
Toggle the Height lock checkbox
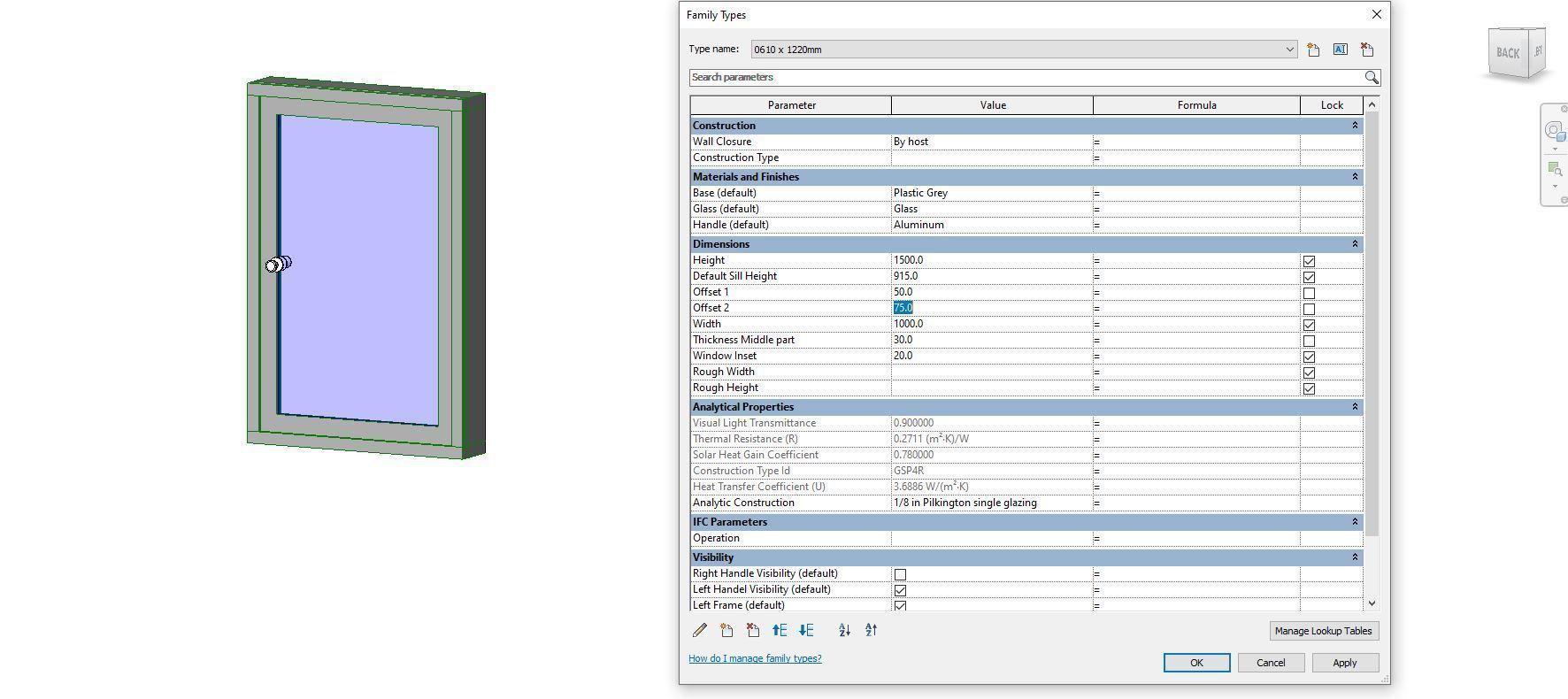pos(1309,261)
